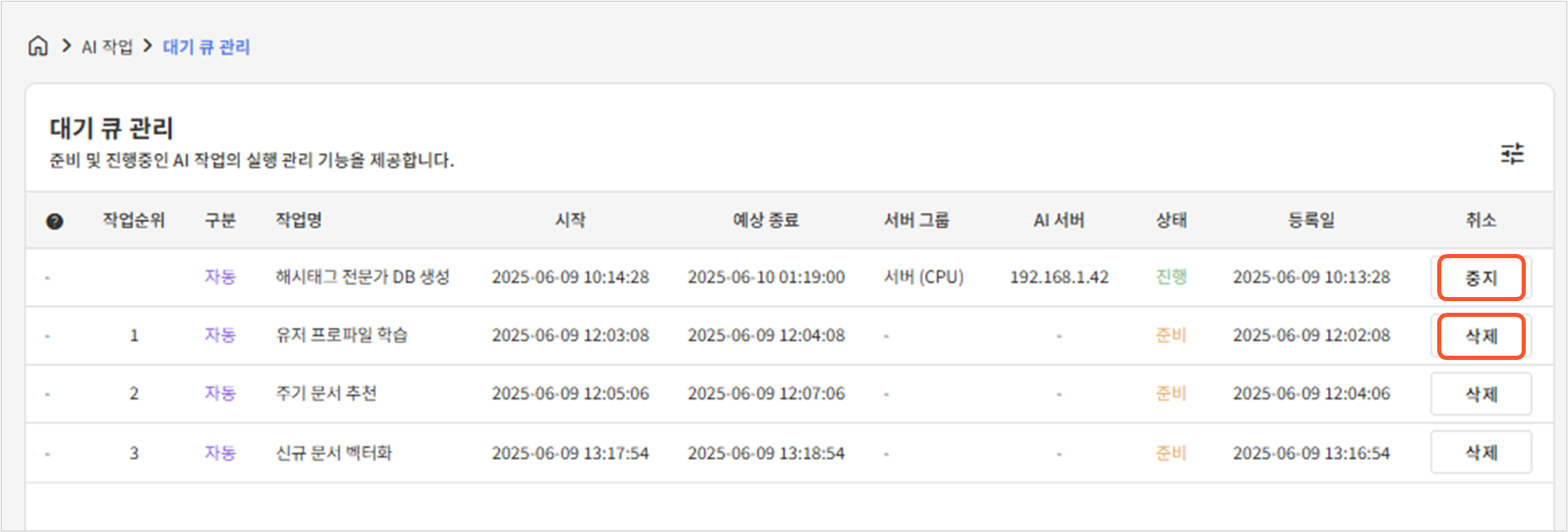The height and width of the screenshot is (532, 1568).
Task: Click the 상태 column header
Action: (1171, 220)
